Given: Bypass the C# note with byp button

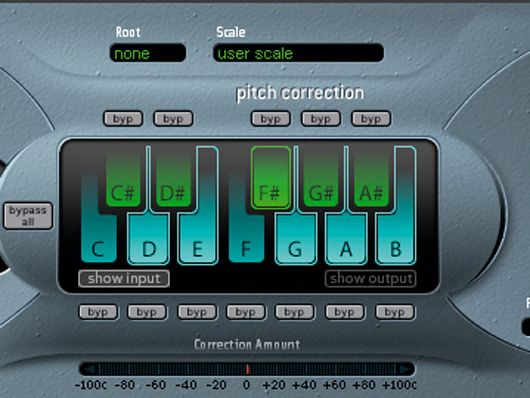Looking at the screenshot, I should (x=123, y=119).
